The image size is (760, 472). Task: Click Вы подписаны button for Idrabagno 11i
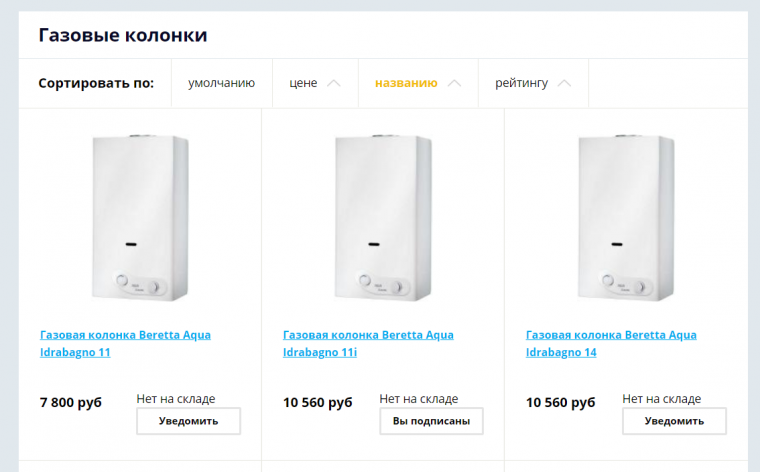[x=431, y=421]
